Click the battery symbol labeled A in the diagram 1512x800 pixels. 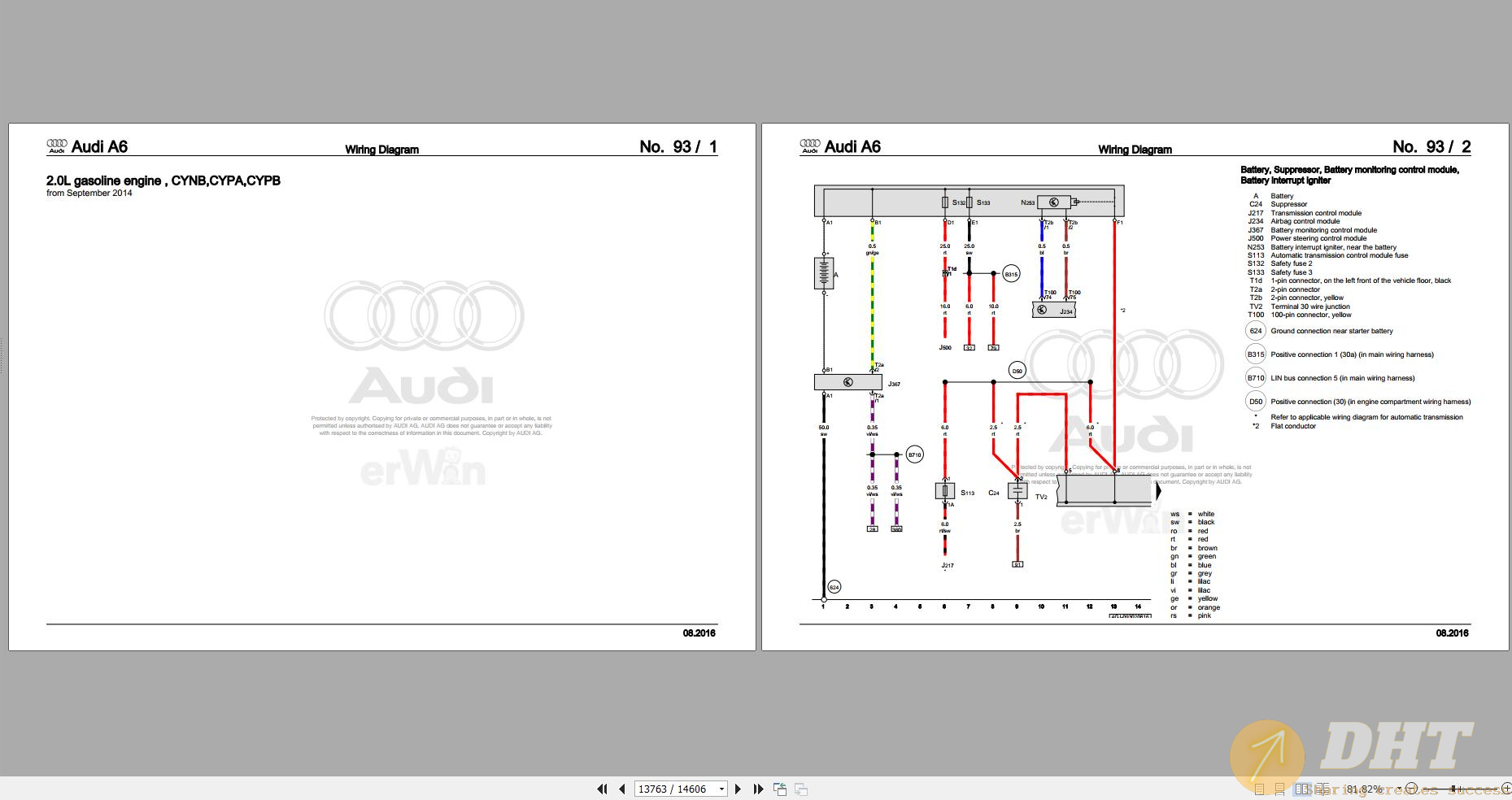coord(824,274)
